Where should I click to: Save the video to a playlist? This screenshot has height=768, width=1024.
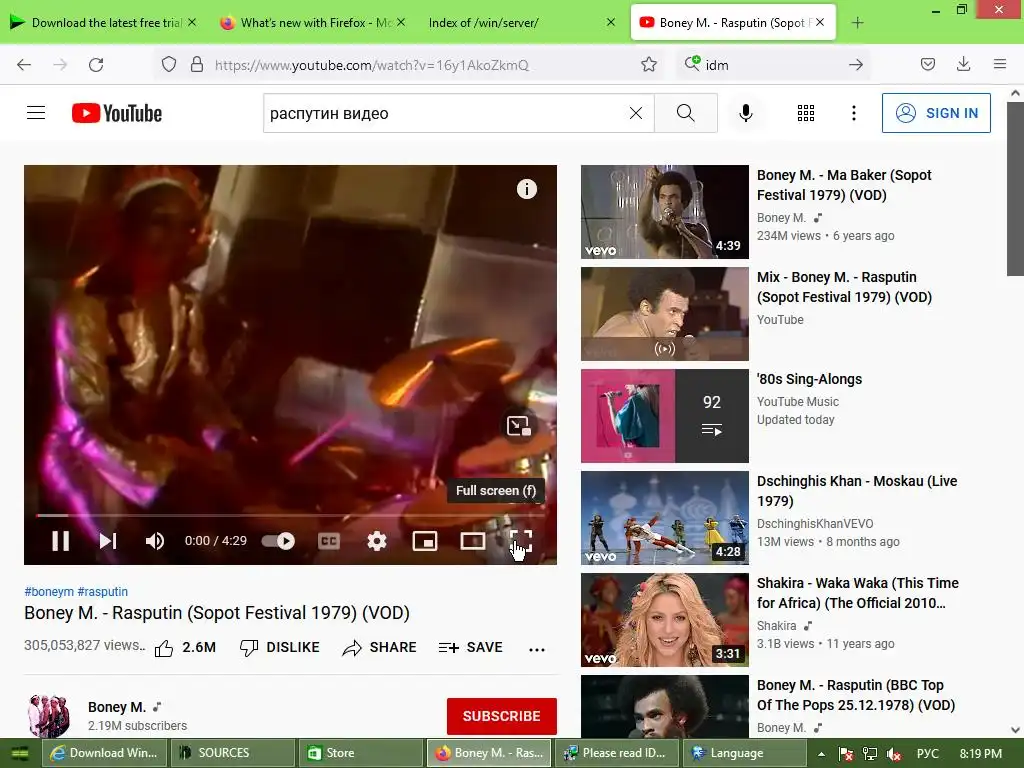click(470, 648)
